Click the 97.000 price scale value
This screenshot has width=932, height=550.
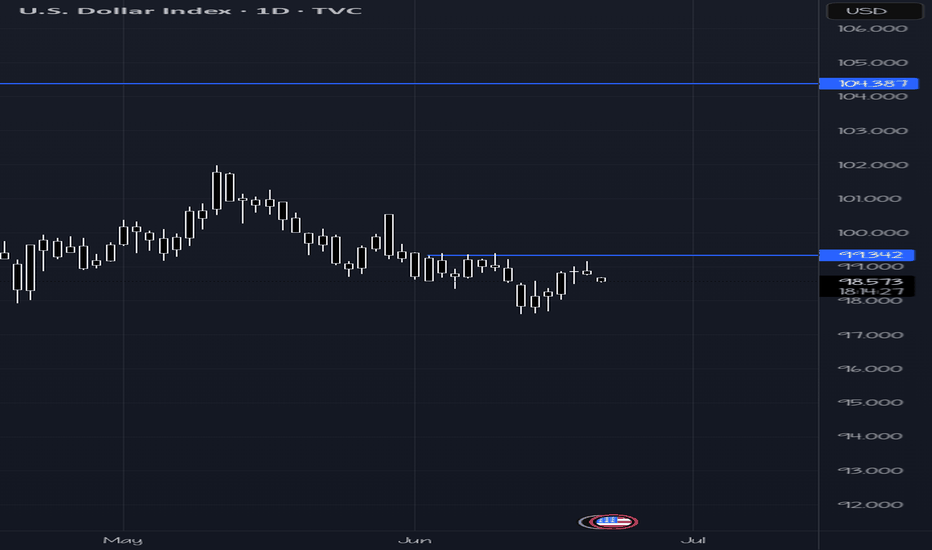tap(871, 335)
